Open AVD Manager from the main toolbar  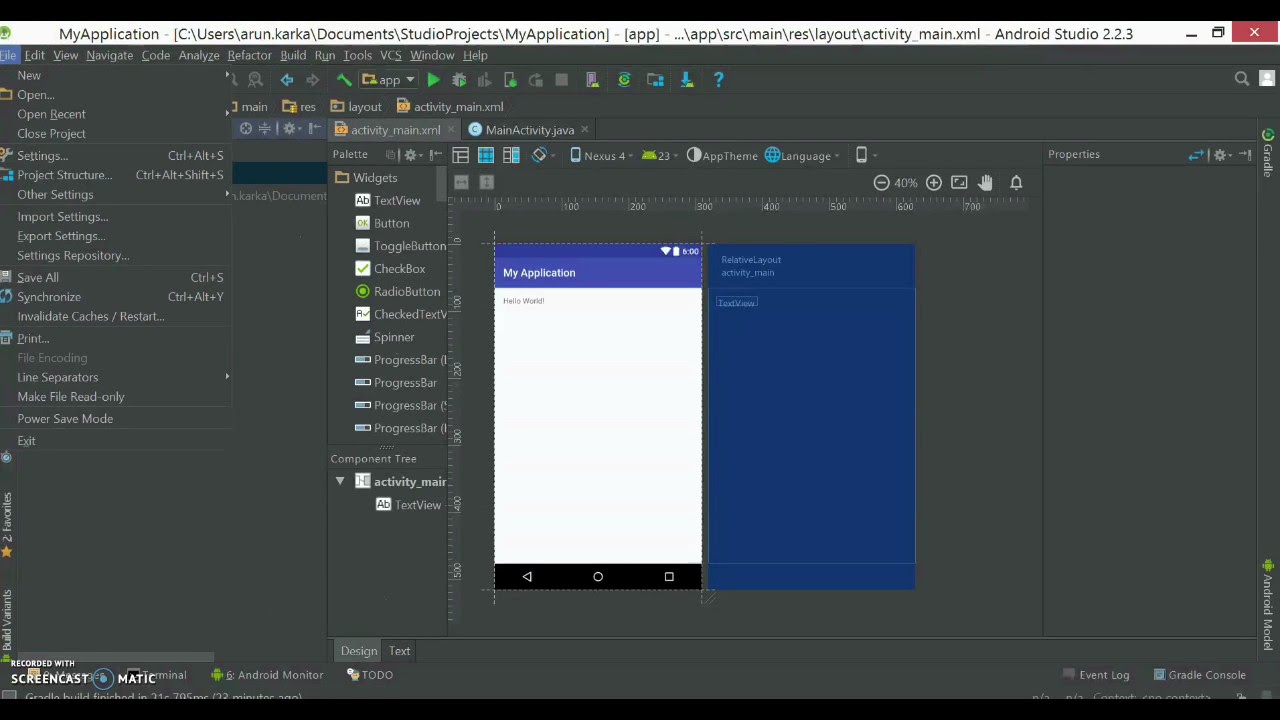[x=592, y=80]
